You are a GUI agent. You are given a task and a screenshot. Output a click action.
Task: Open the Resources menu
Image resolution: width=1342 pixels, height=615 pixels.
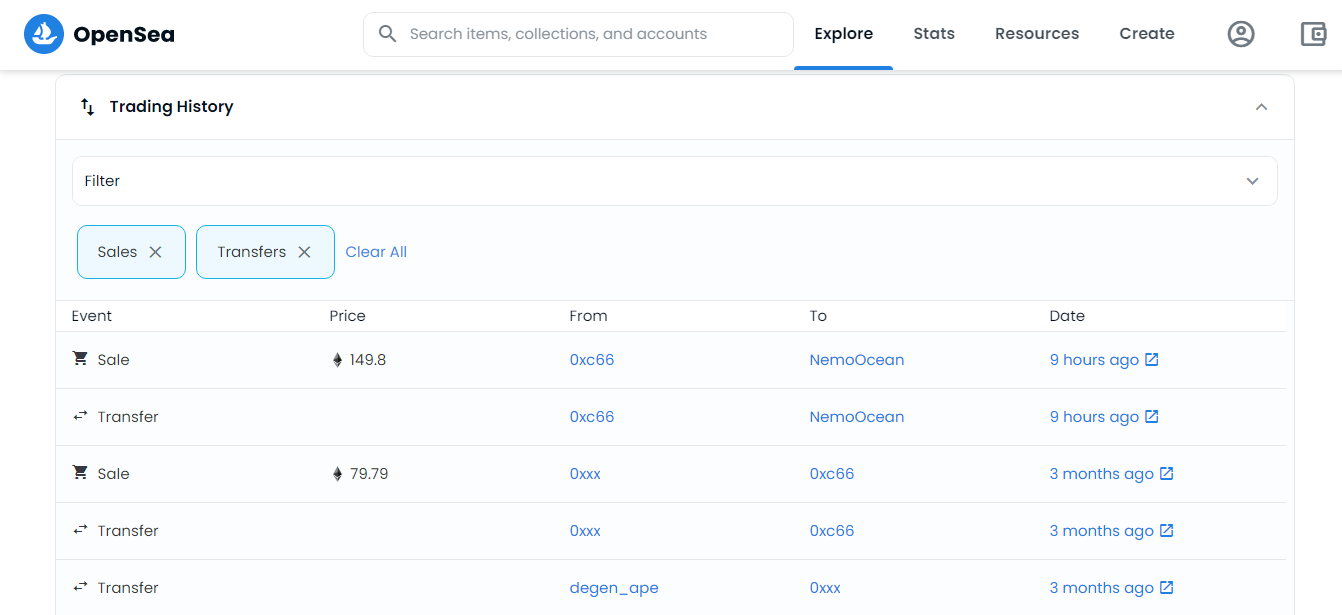[x=1037, y=34]
